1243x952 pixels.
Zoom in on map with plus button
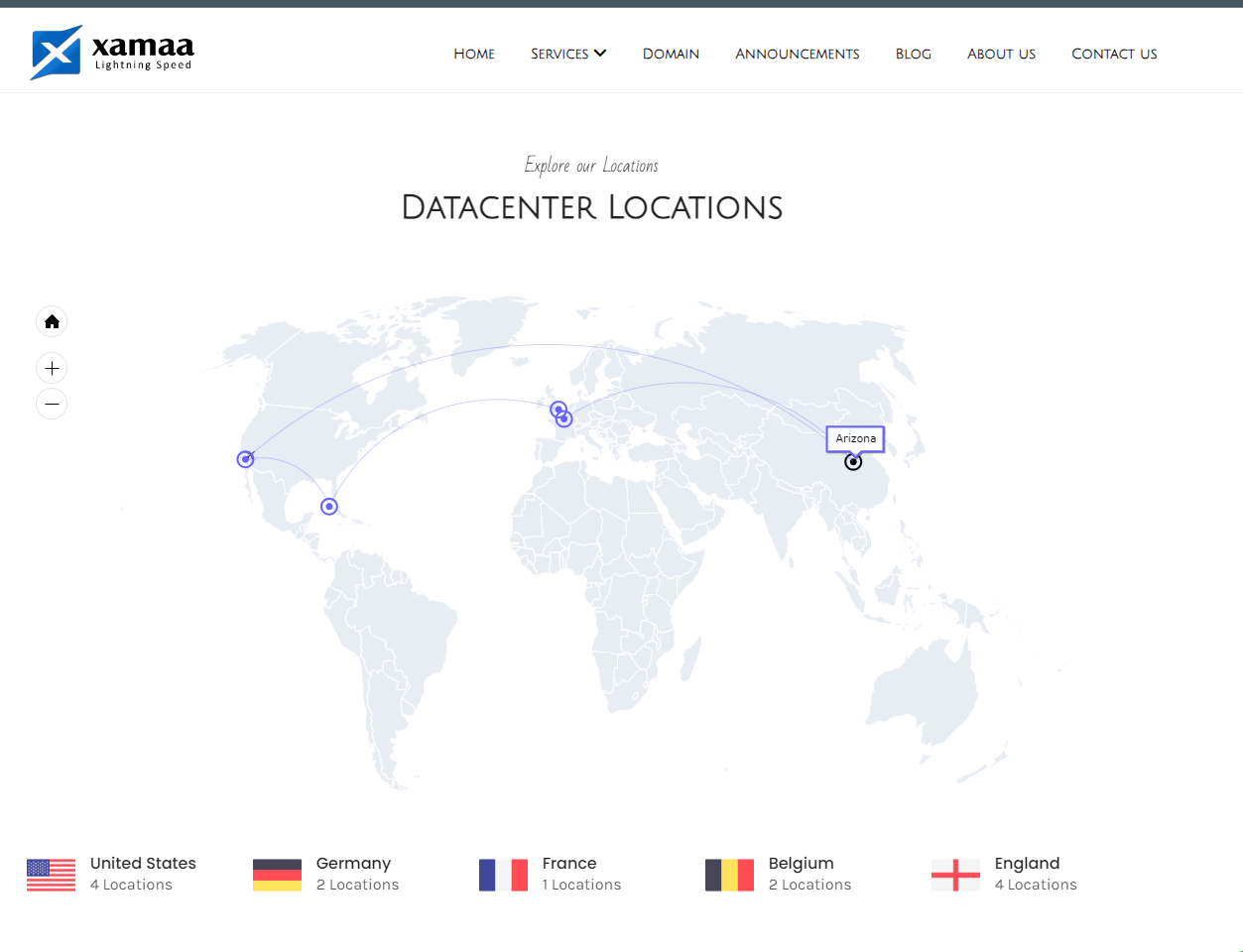click(52, 369)
